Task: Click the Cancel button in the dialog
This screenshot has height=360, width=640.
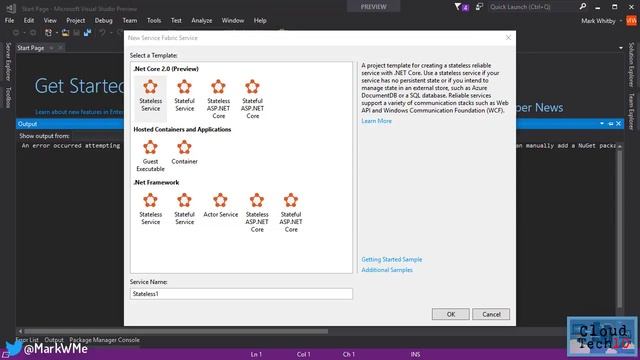Action: pos(491,314)
